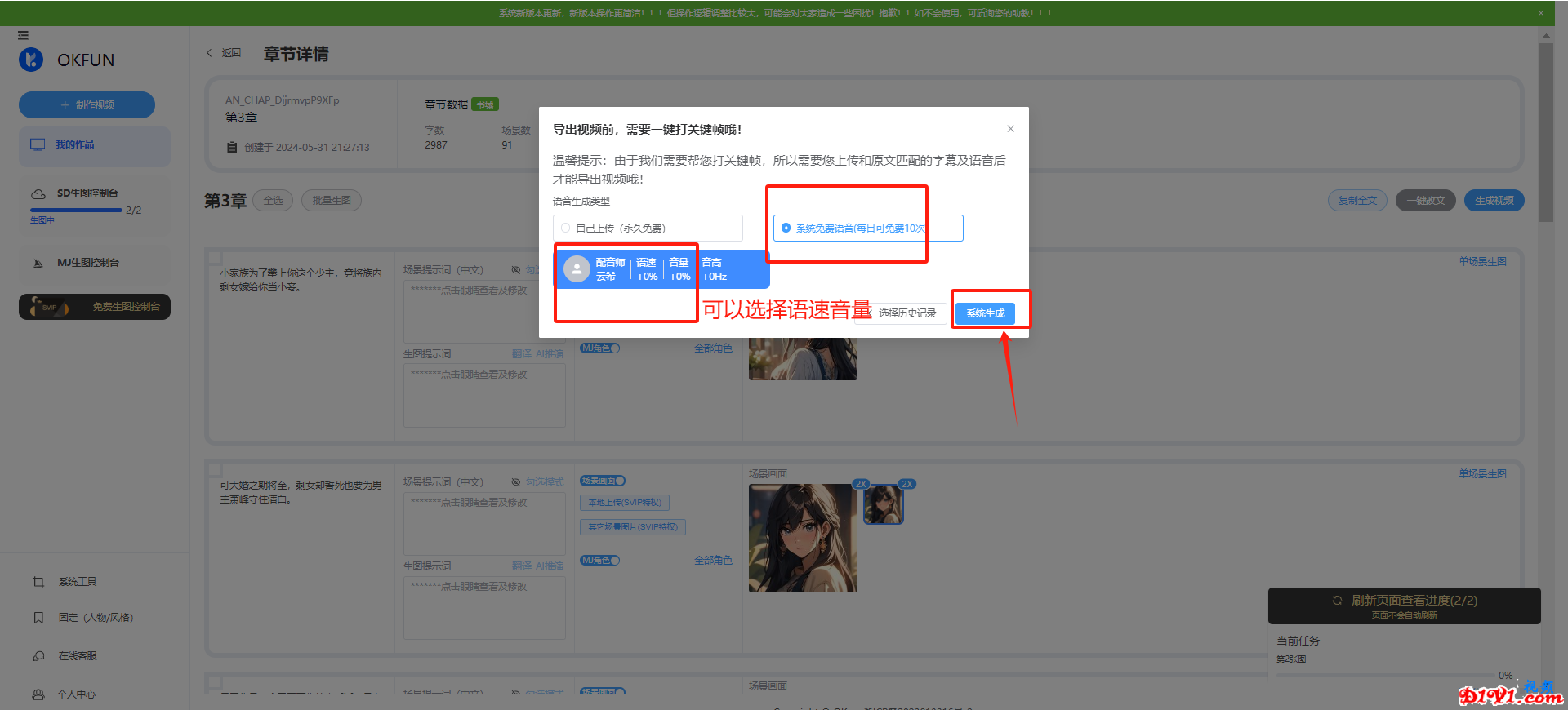Toggle MJ角色 switch in the second scene
1568x710 pixels.
coord(600,561)
